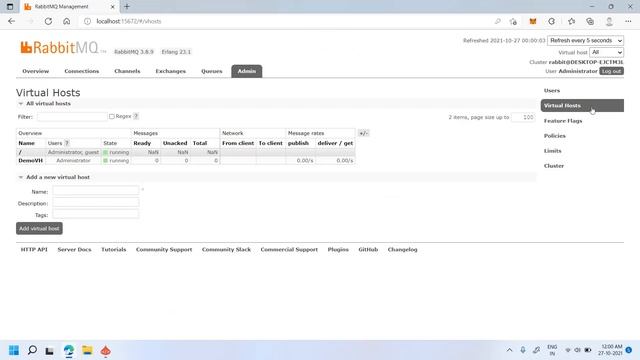Open Windows taskbar search

pos(32,350)
